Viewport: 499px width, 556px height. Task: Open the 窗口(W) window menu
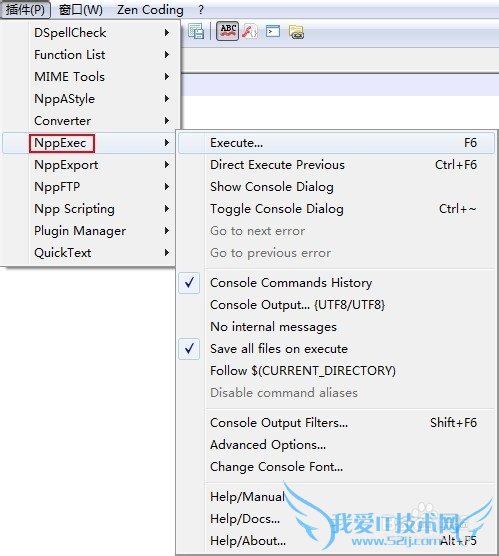(x=81, y=10)
